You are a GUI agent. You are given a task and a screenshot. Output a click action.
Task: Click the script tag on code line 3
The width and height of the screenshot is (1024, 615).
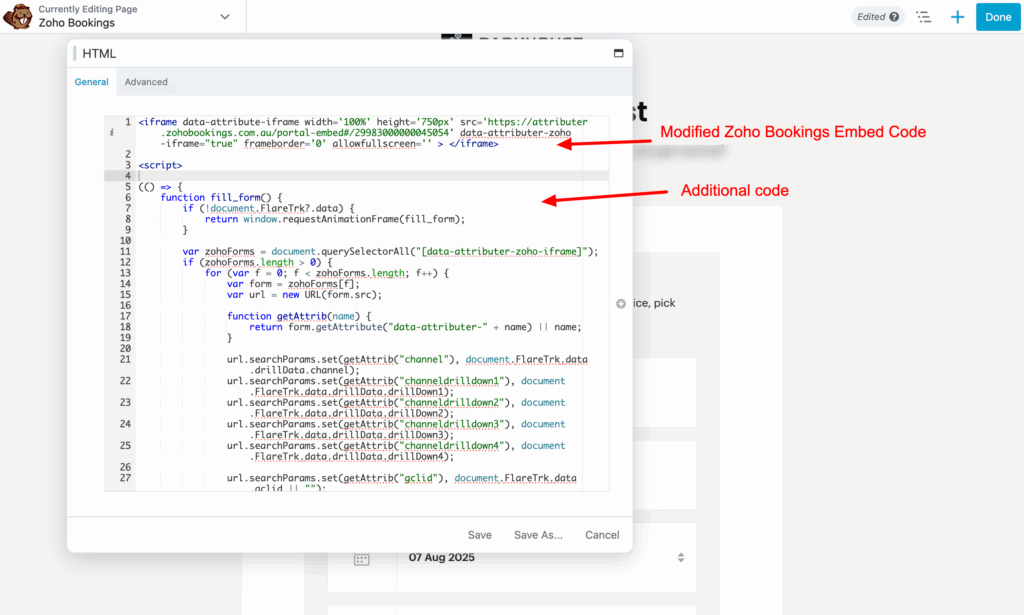coord(160,165)
